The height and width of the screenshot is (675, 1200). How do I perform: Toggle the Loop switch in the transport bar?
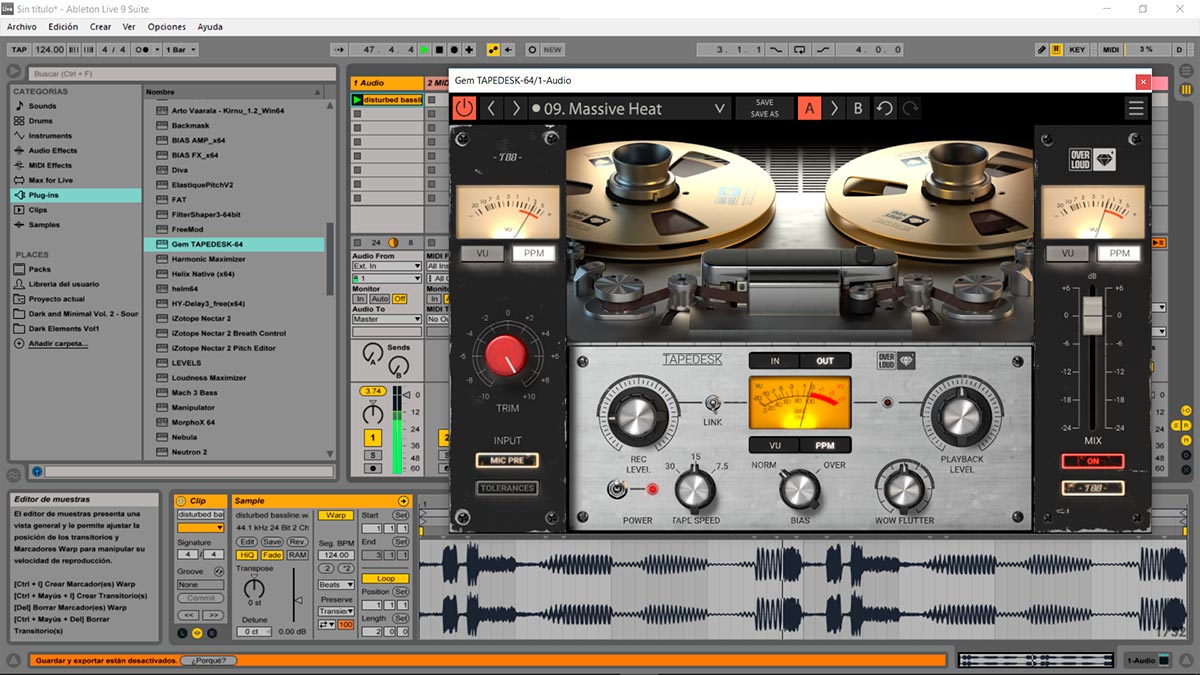(x=800, y=49)
